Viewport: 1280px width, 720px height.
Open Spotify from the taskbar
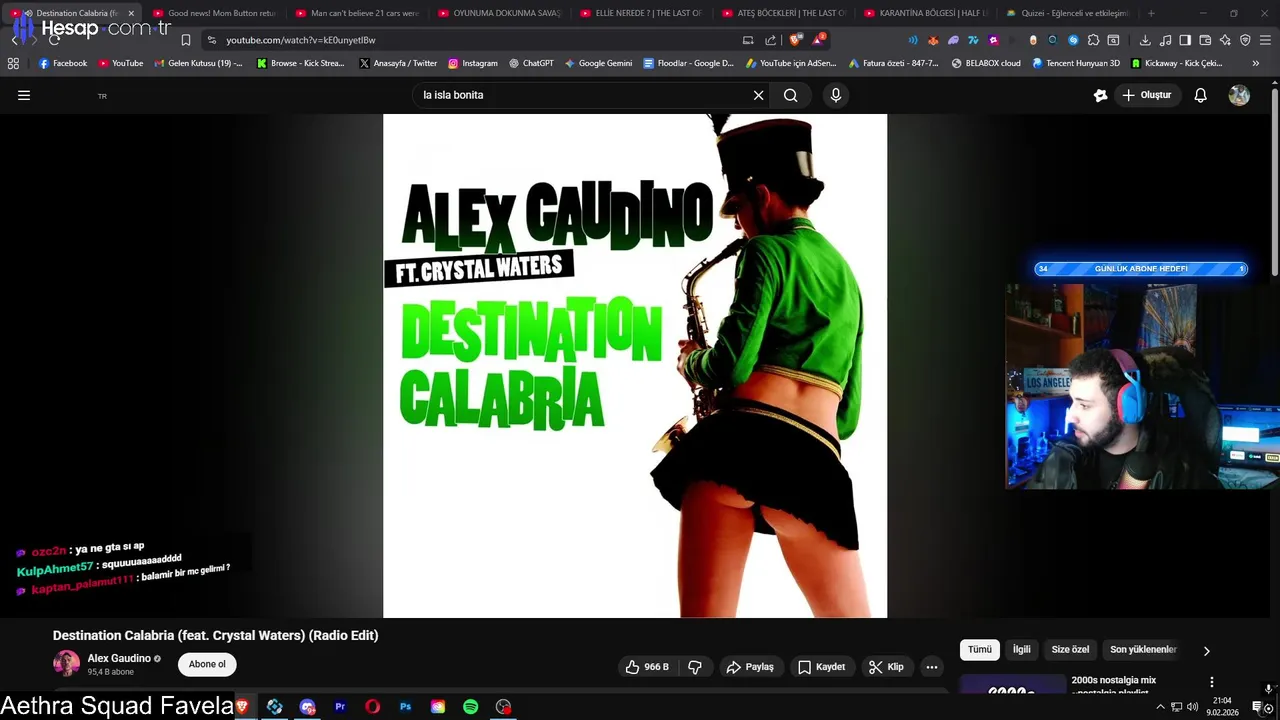(x=471, y=707)
